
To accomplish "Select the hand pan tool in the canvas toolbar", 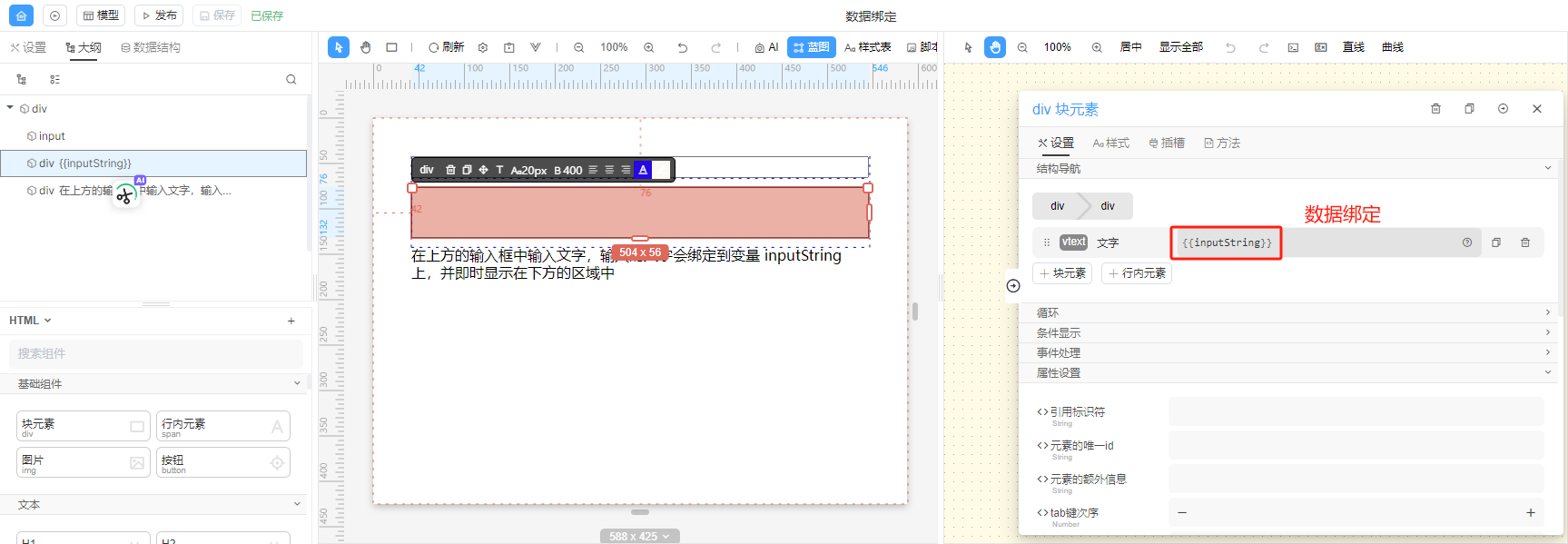I will tap(365, 47).
